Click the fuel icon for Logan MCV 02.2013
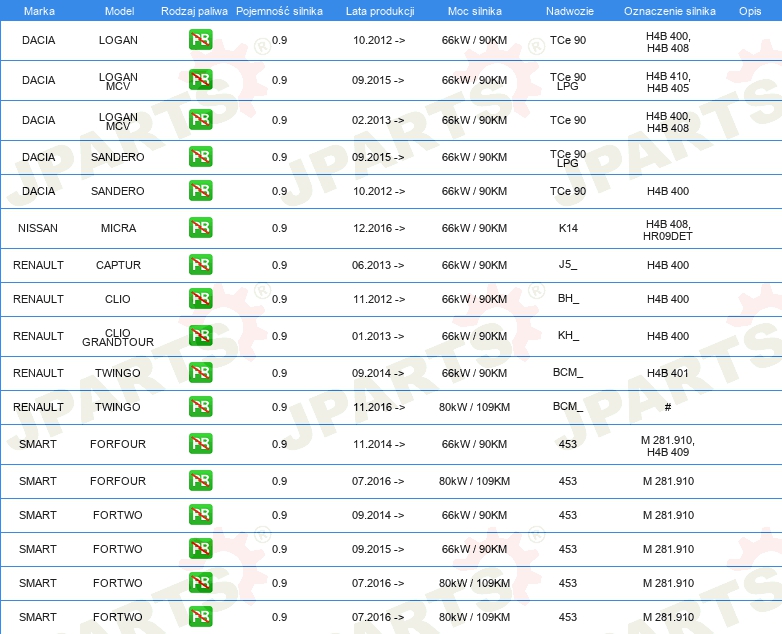Screen dimensions: 782x634 pos(200,120)
